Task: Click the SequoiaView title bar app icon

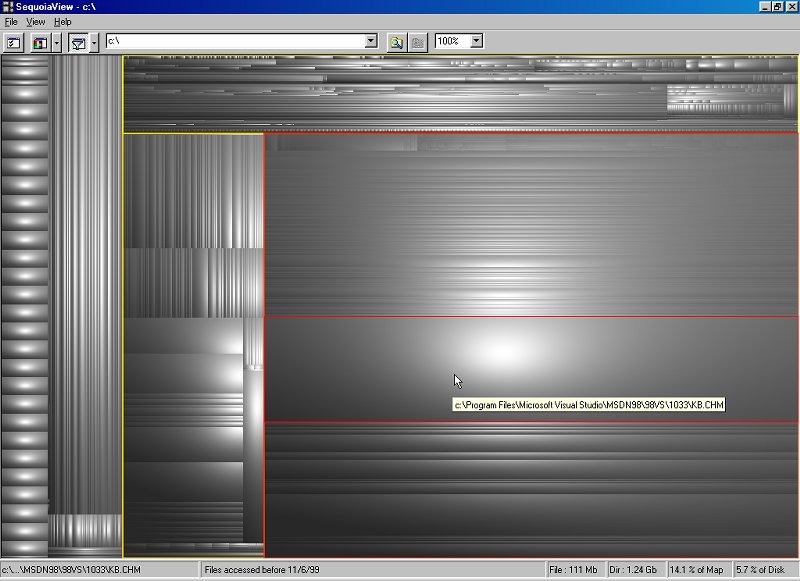Action: pos(7,7)
